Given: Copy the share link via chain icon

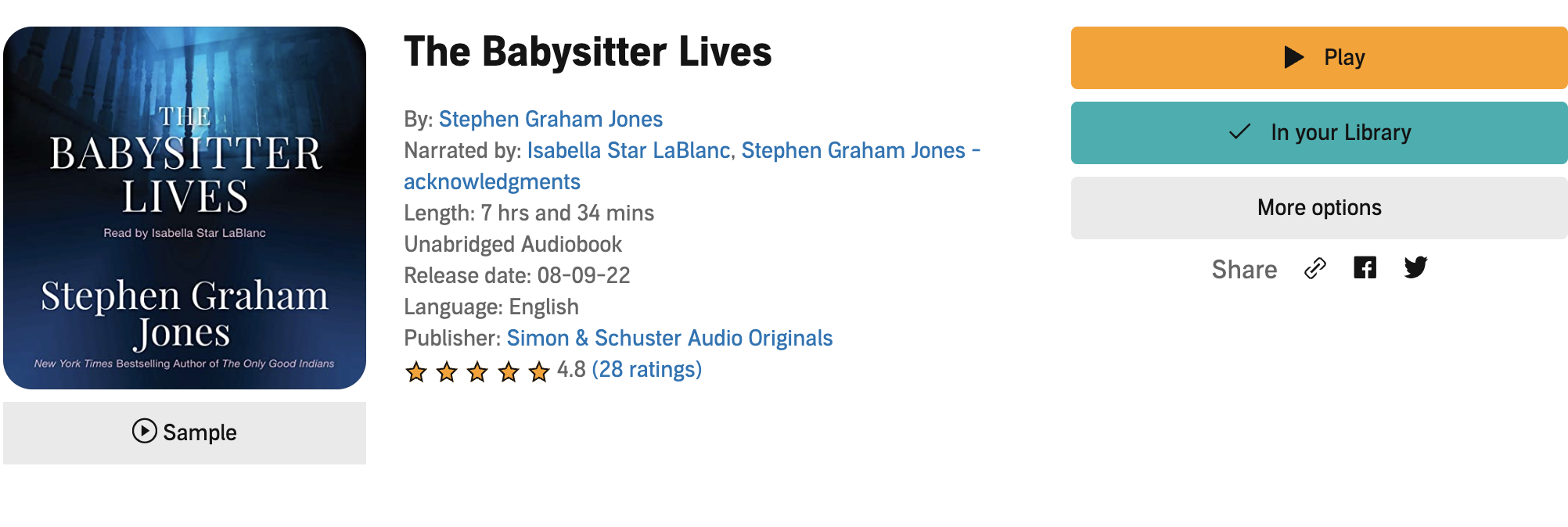Looking at the screenshot, I should tap(1315, 268).
